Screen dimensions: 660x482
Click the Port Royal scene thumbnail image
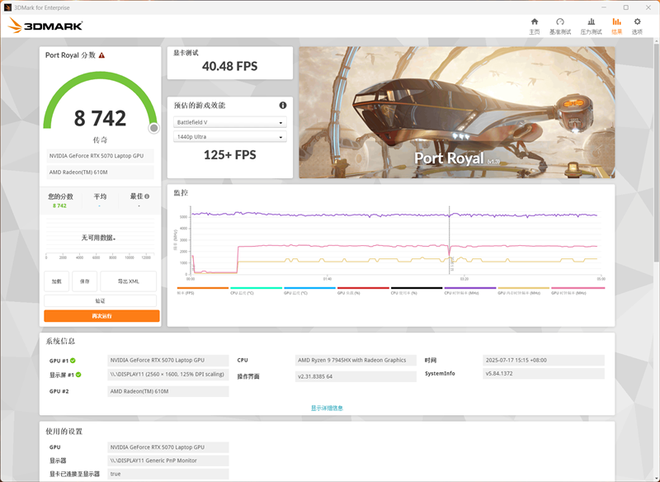(x=456, y=112)
